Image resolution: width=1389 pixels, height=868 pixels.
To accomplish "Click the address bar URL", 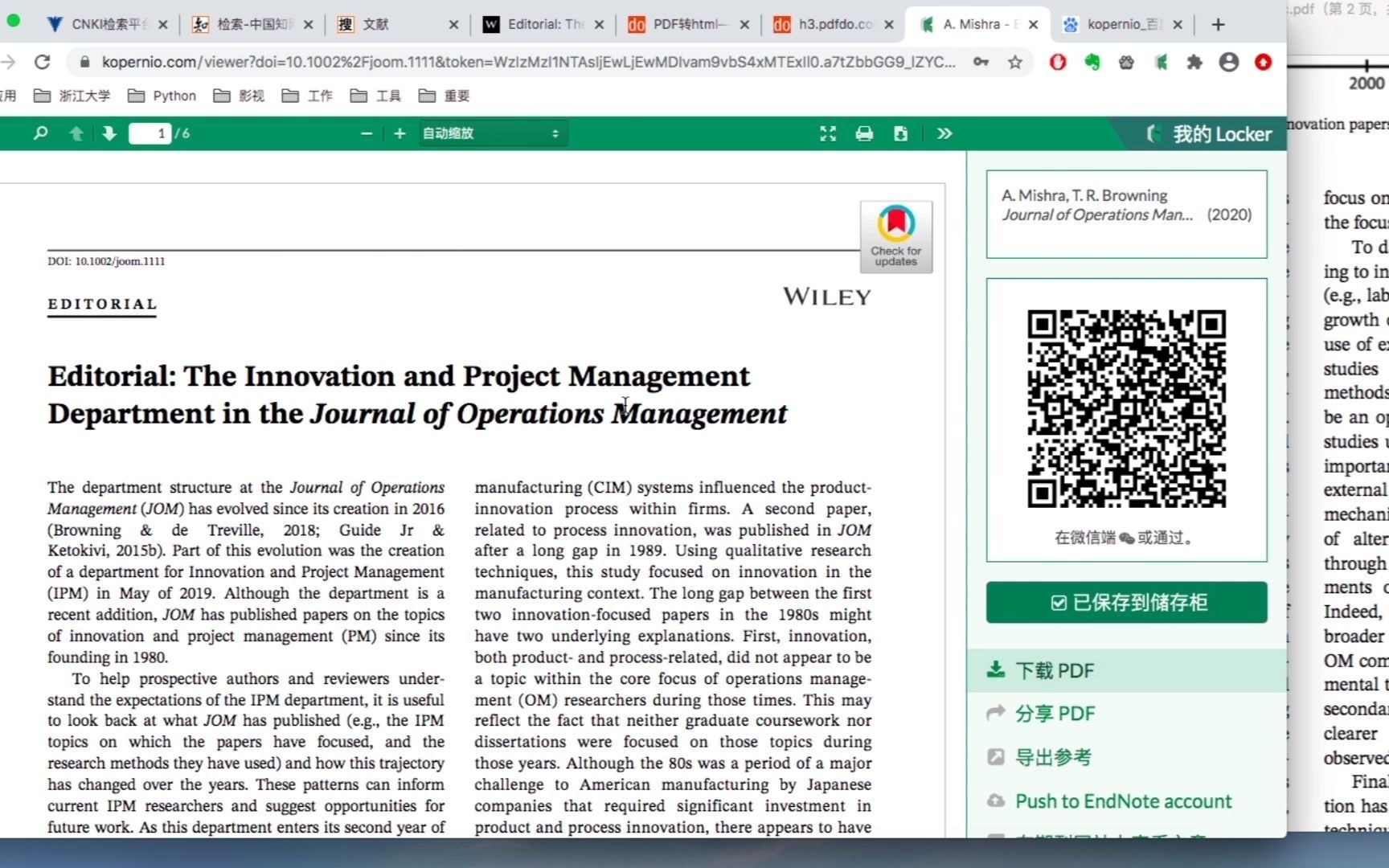I will click(528, 62).
